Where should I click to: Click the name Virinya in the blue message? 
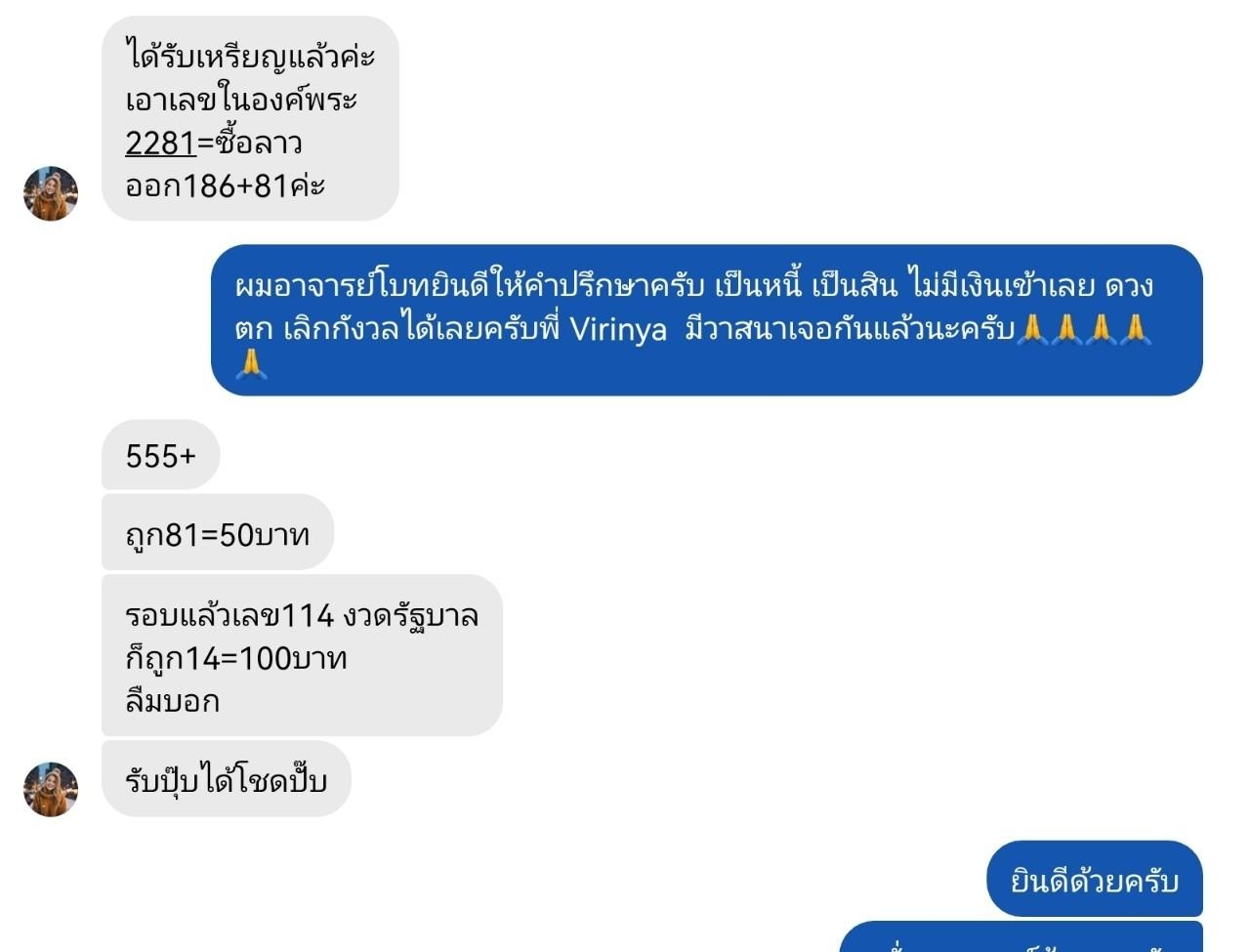pos(618,329)
